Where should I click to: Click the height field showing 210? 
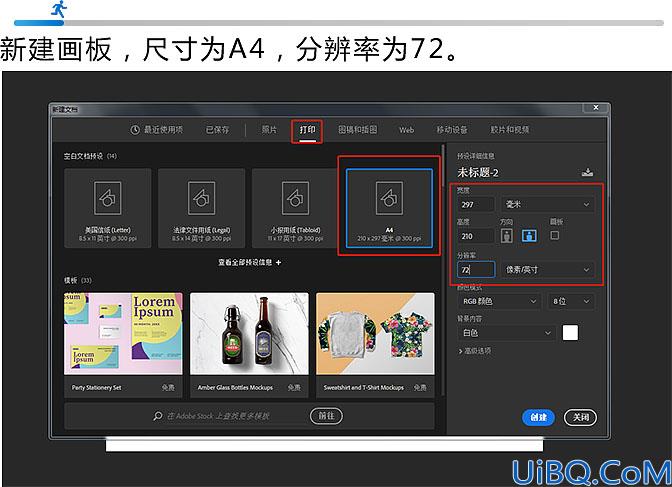(476, 236)
